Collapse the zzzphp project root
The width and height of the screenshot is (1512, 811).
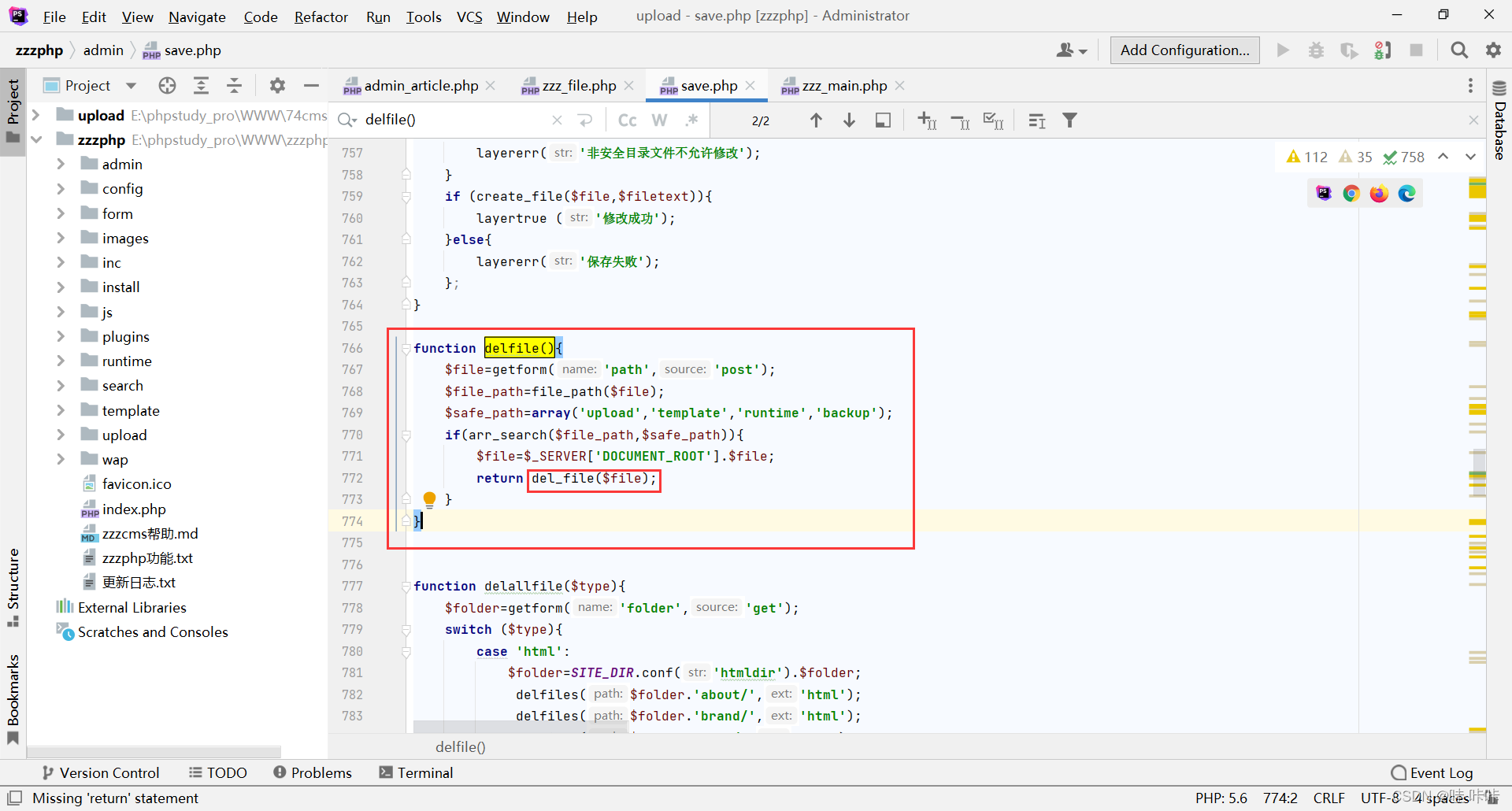click(36, 139)
